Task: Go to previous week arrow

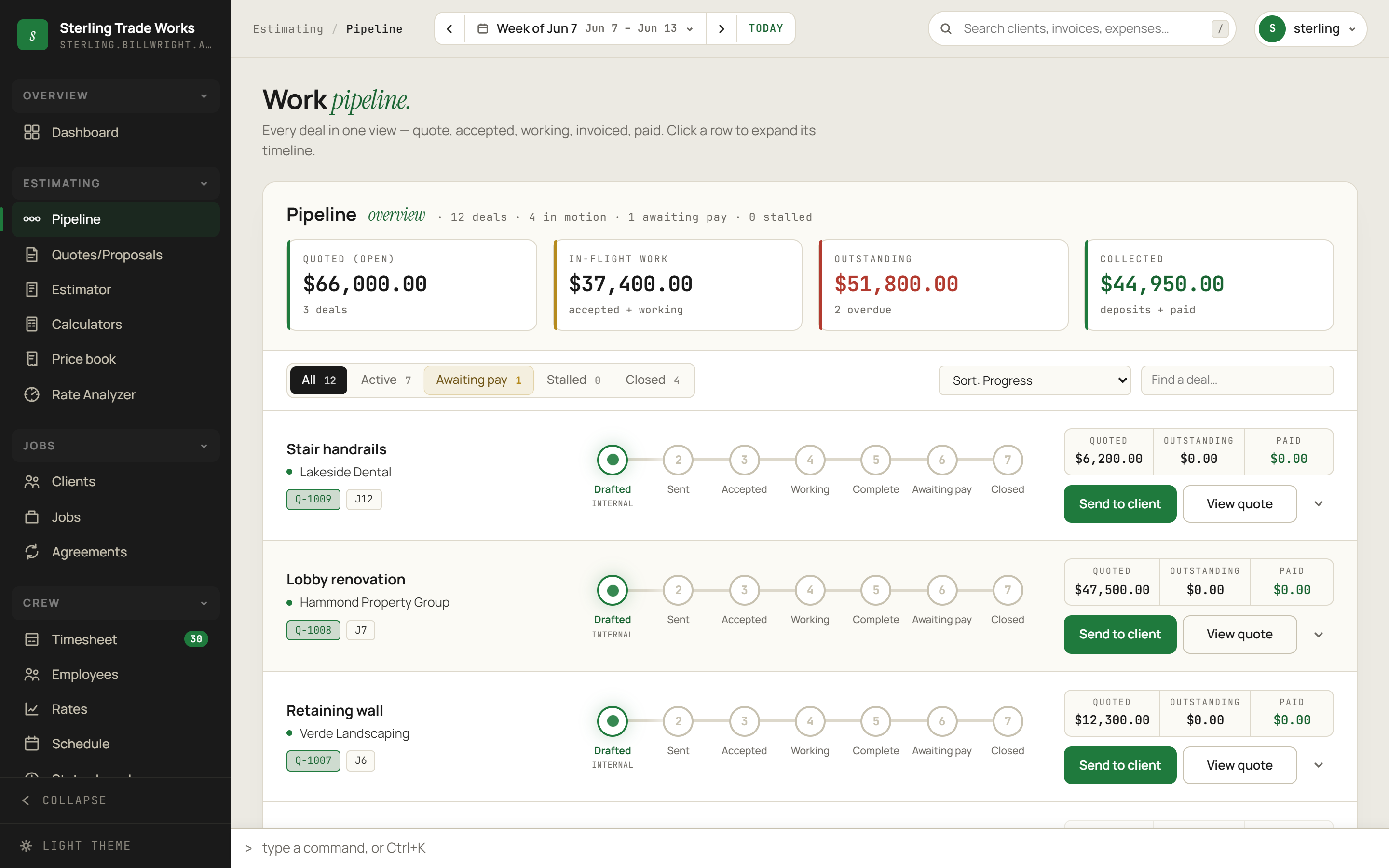Action: [449, 29]
